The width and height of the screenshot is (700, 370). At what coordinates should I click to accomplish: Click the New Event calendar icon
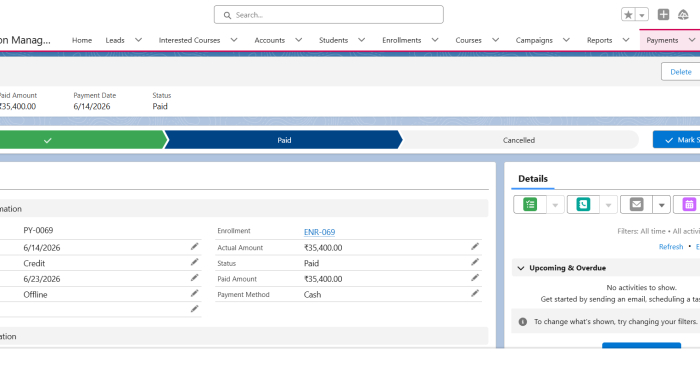click(689, 204)
